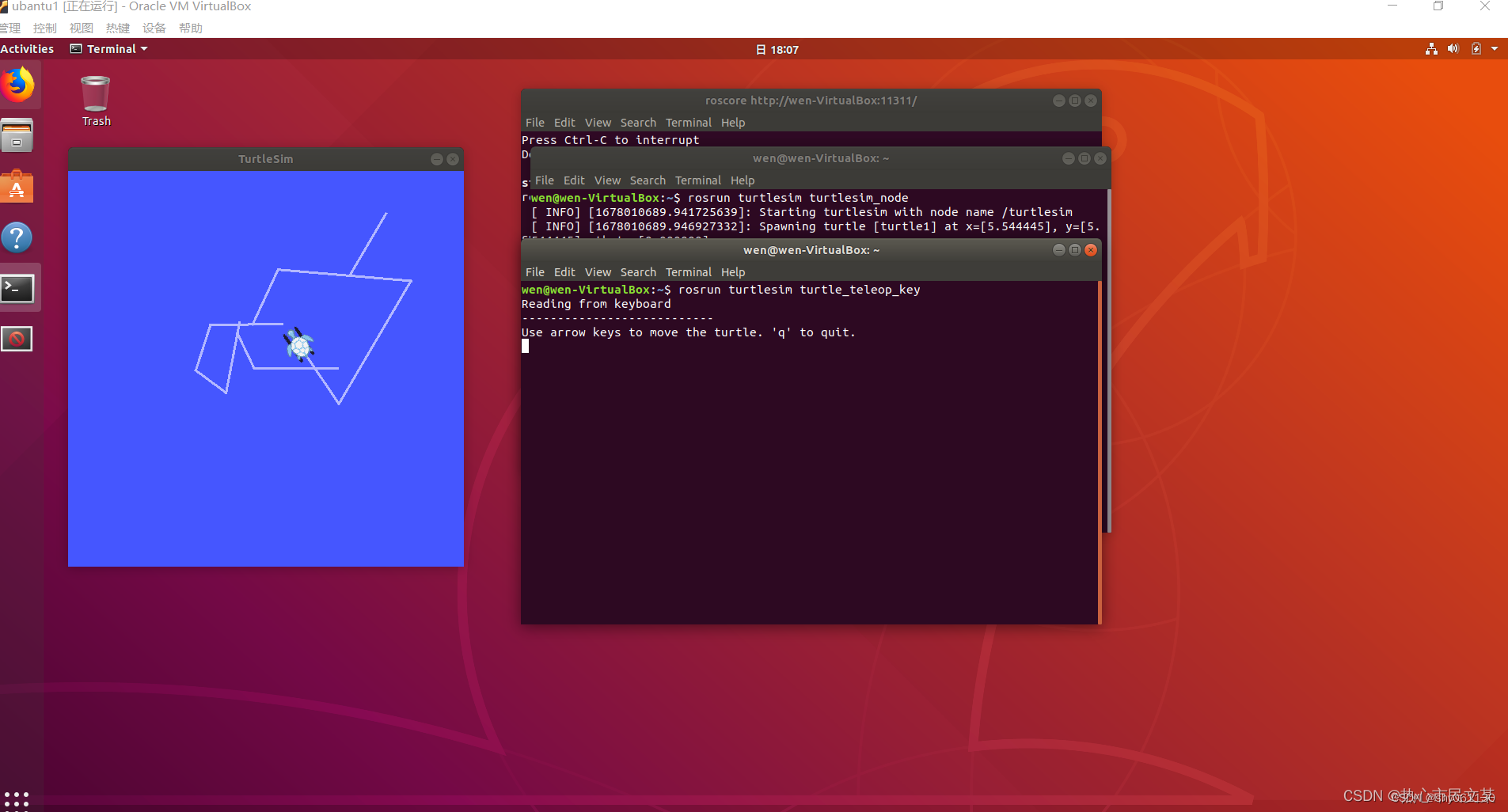This screenshot has width=1508, height=812.
Task: Open VirtualBox 视图 menu
Action: 82,28
